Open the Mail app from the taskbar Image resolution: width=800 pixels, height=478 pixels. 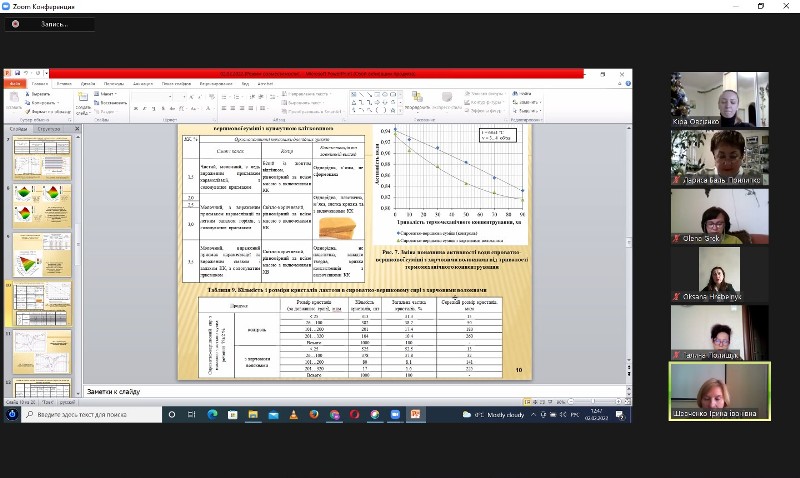pos(273,415)
